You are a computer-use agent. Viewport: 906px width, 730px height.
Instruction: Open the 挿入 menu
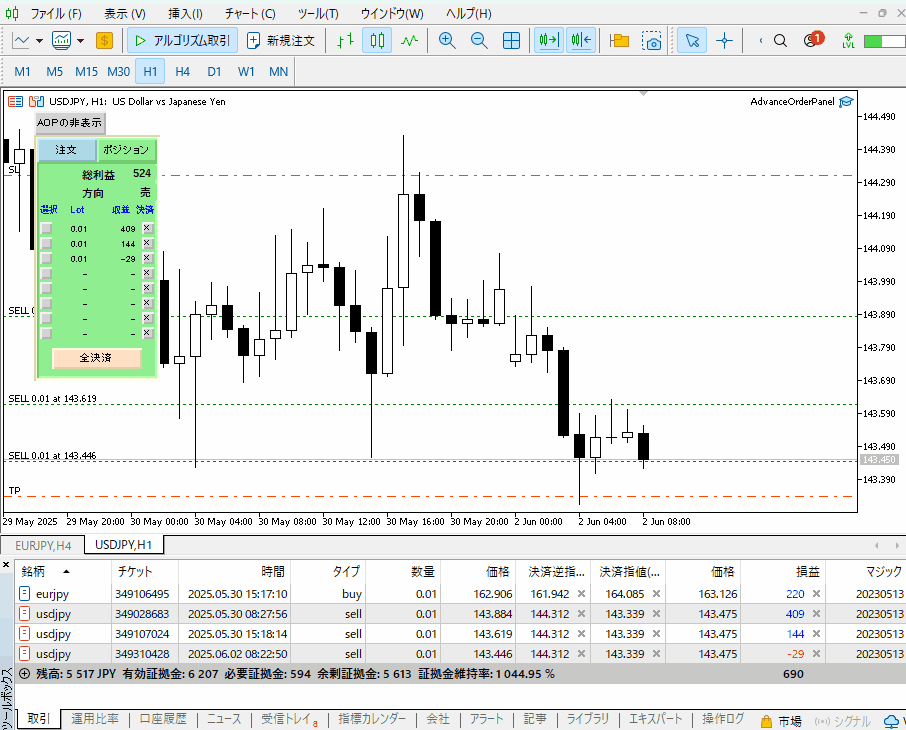tap(185, 13)
